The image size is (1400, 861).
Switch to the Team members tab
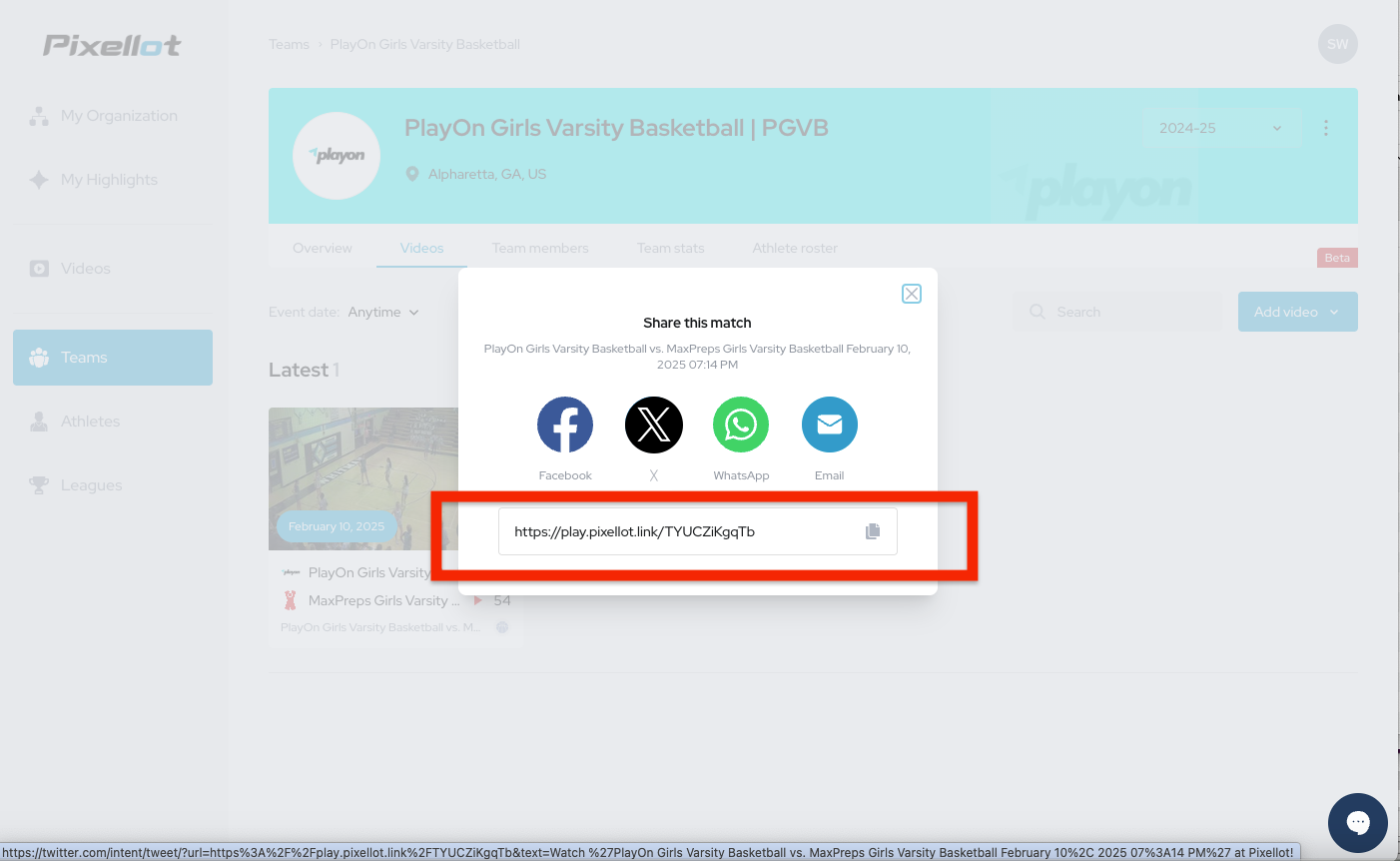point(540,248)
